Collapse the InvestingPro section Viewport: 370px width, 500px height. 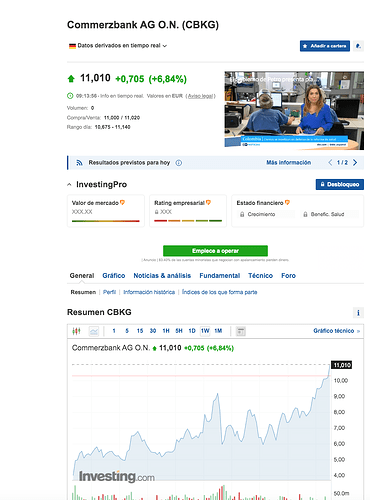[x=69, y=184]
